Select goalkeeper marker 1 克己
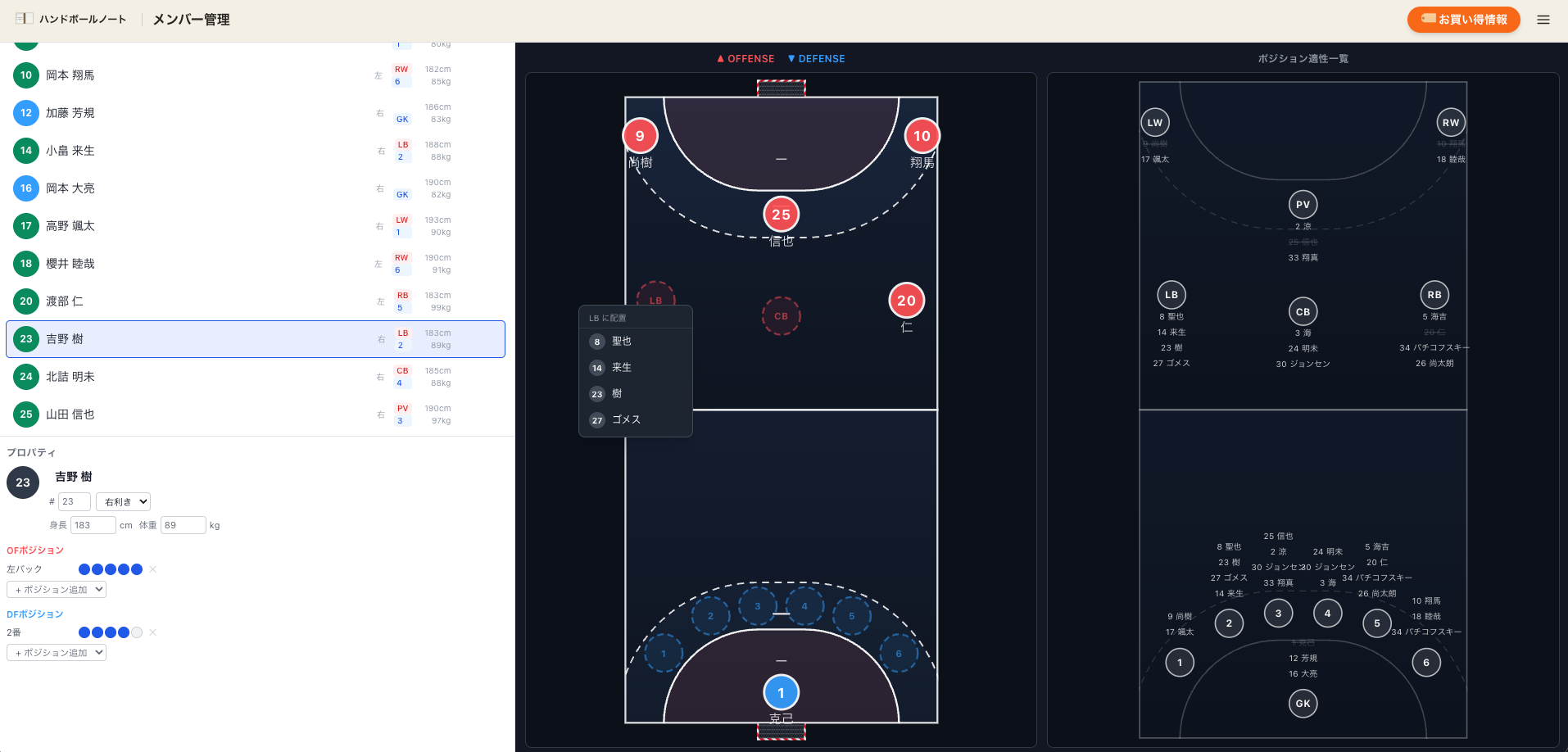 781,693
